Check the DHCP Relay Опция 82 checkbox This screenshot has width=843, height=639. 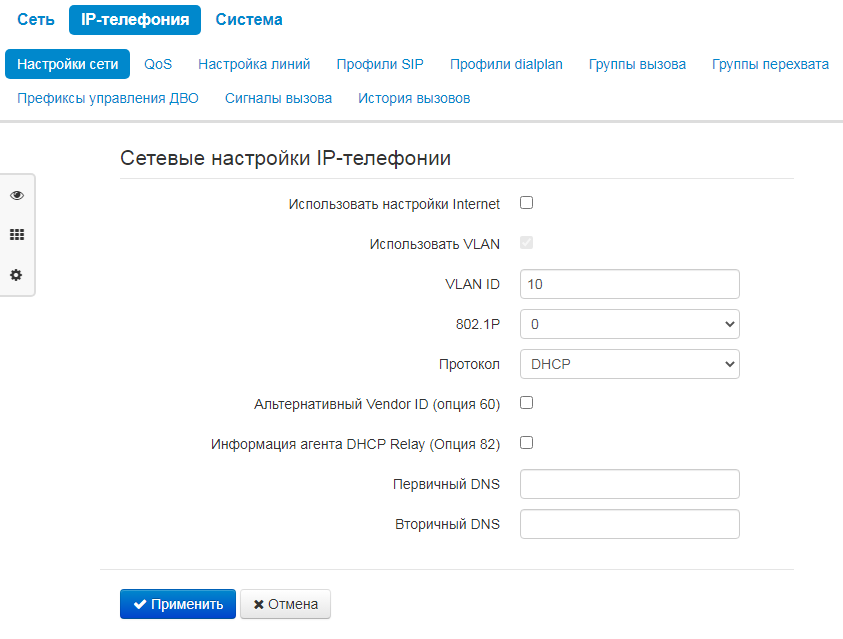coord(527,443)
